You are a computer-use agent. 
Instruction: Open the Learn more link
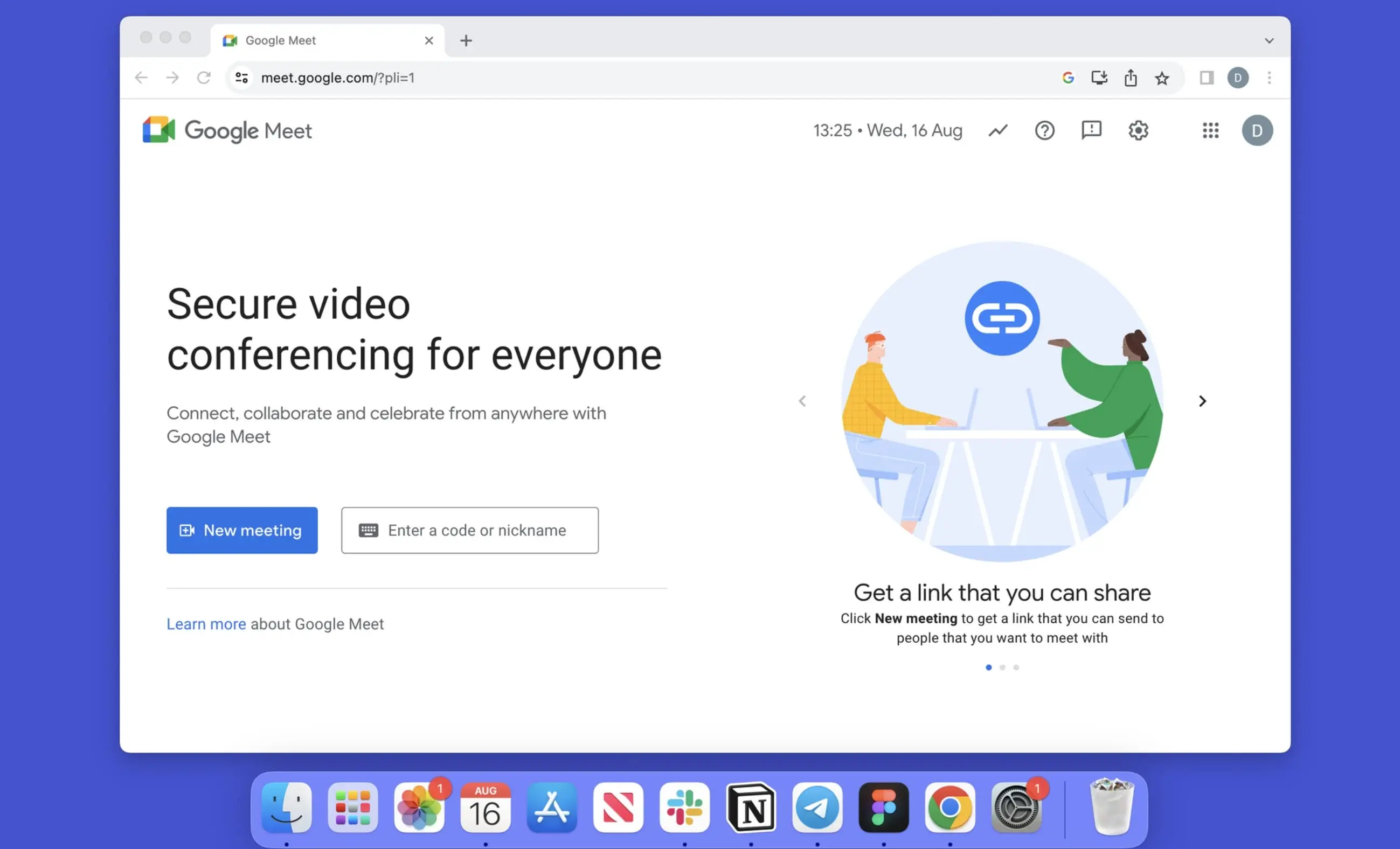(206, 623)
